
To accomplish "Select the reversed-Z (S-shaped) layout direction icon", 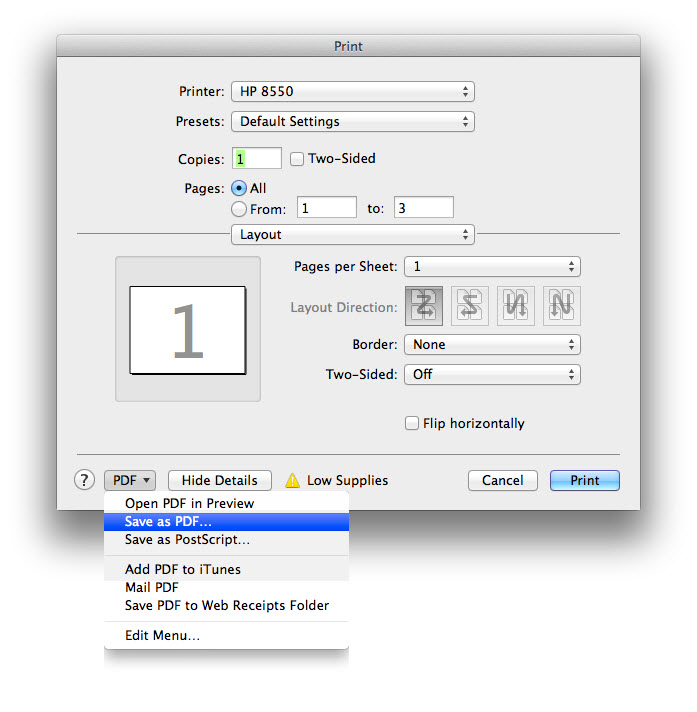I will tap(469, 307).
